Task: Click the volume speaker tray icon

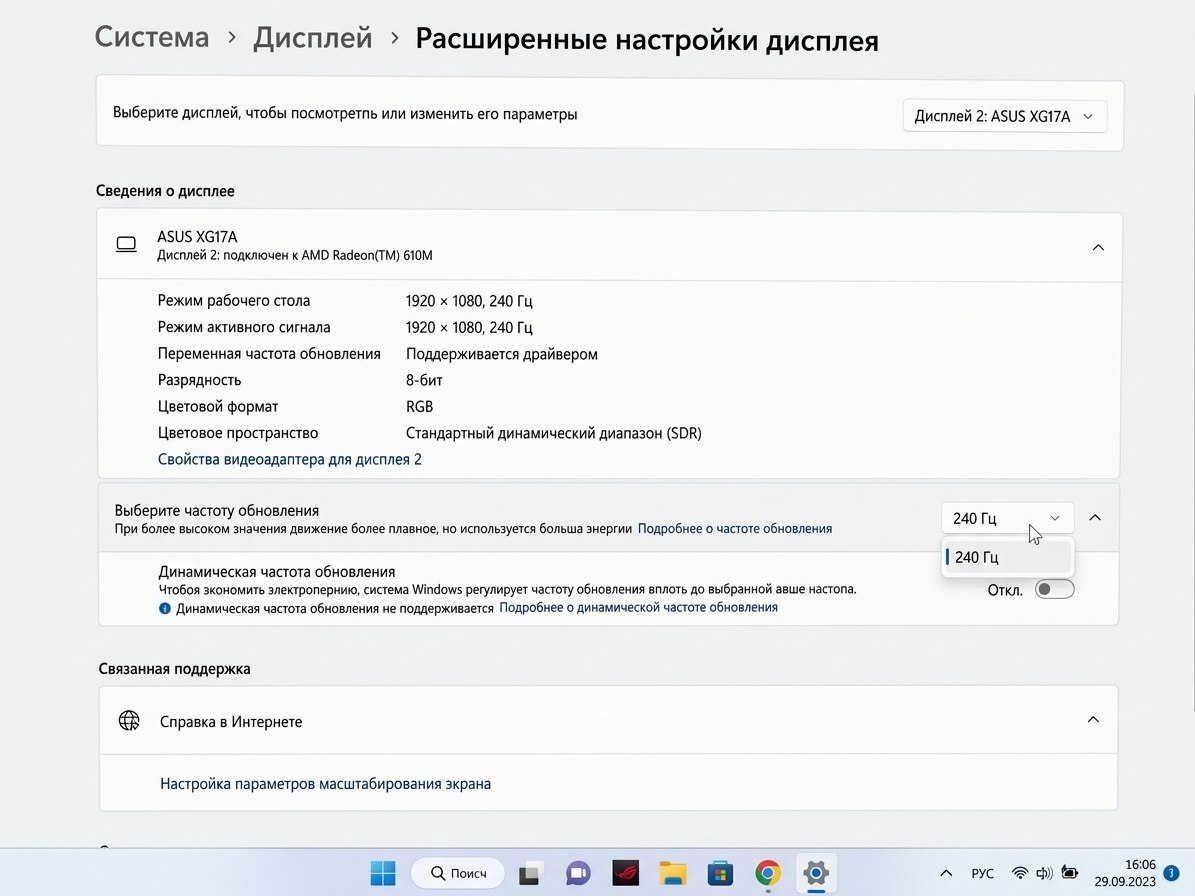Action: pos(1044,873)
